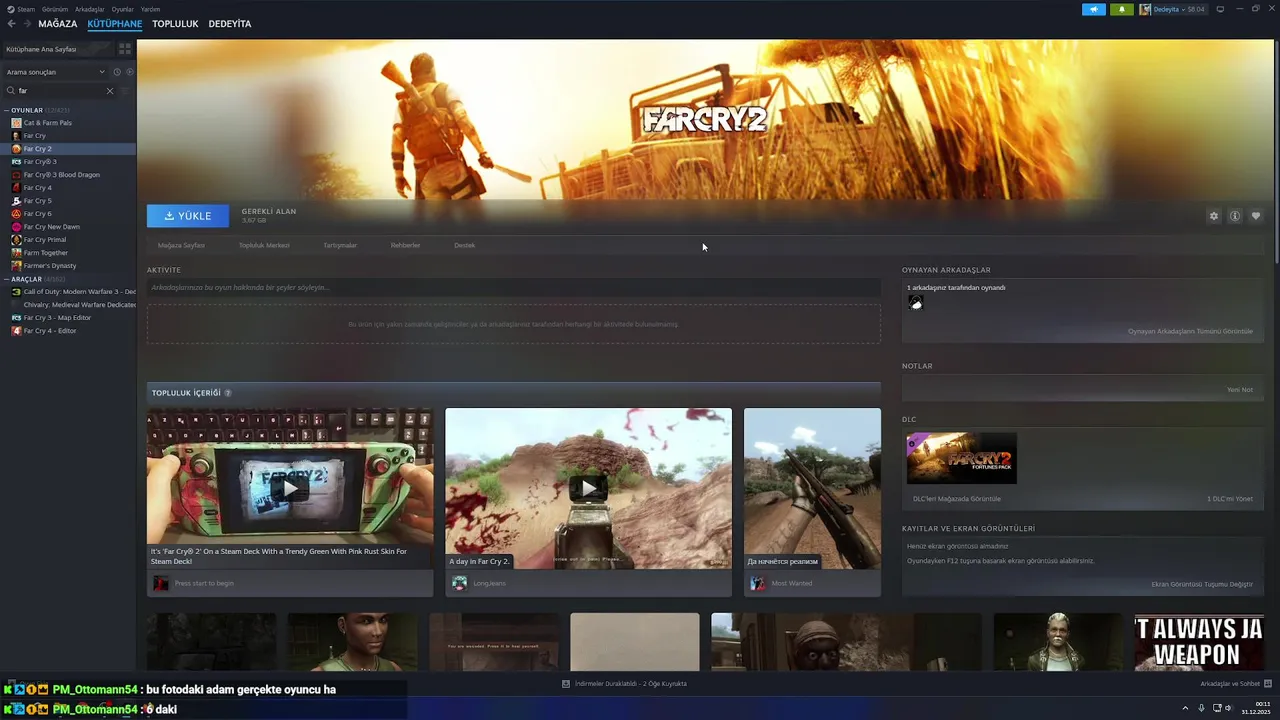Go to the TOPLULUK tab
The height and width of the screenshot is (720, 1280).
click(175, 24)
